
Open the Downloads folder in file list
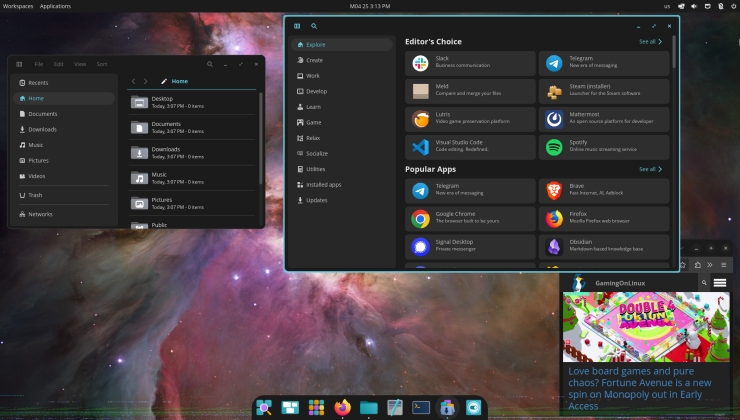point(167,151)
